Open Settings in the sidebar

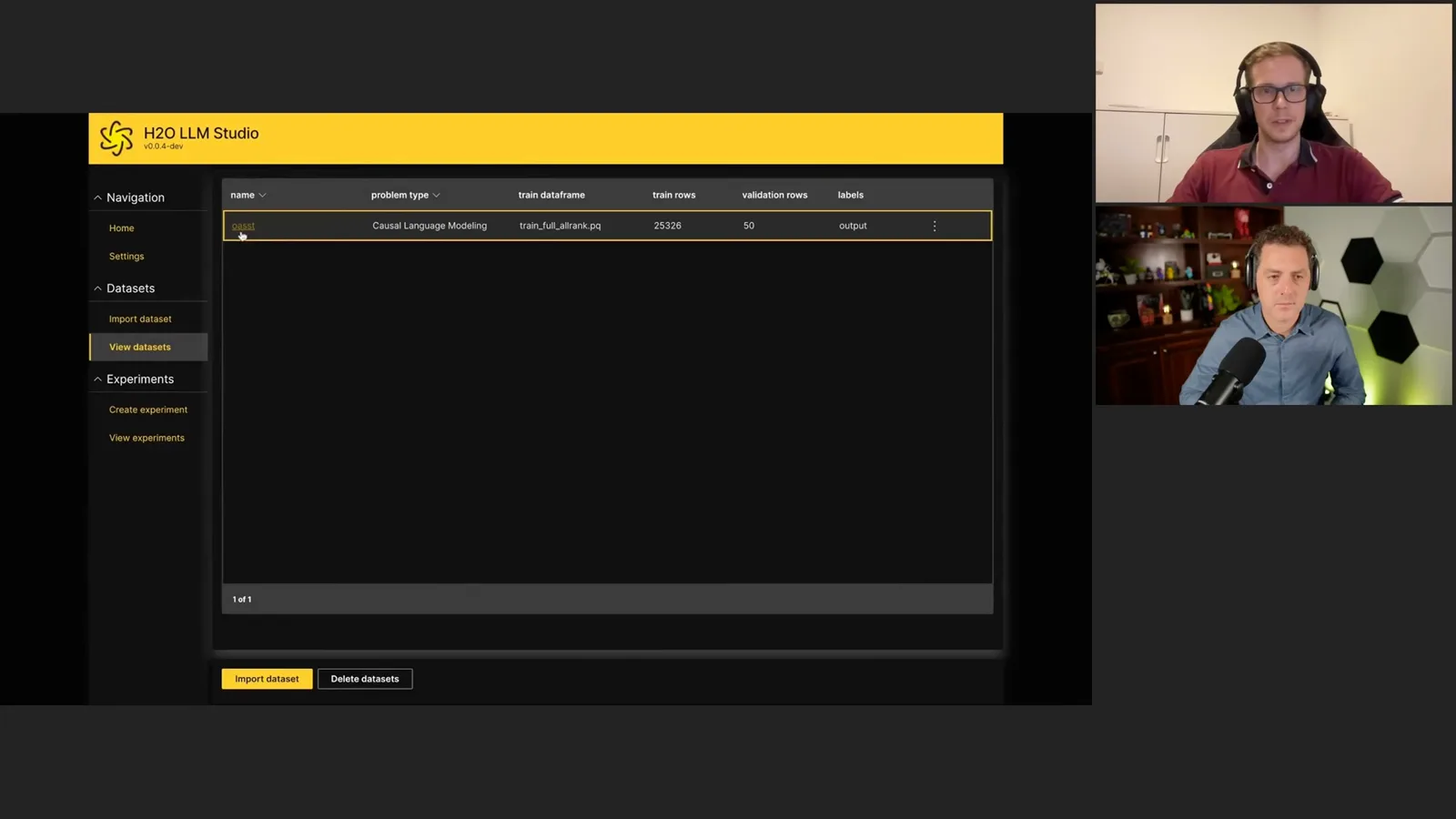(x=126, y=257)
